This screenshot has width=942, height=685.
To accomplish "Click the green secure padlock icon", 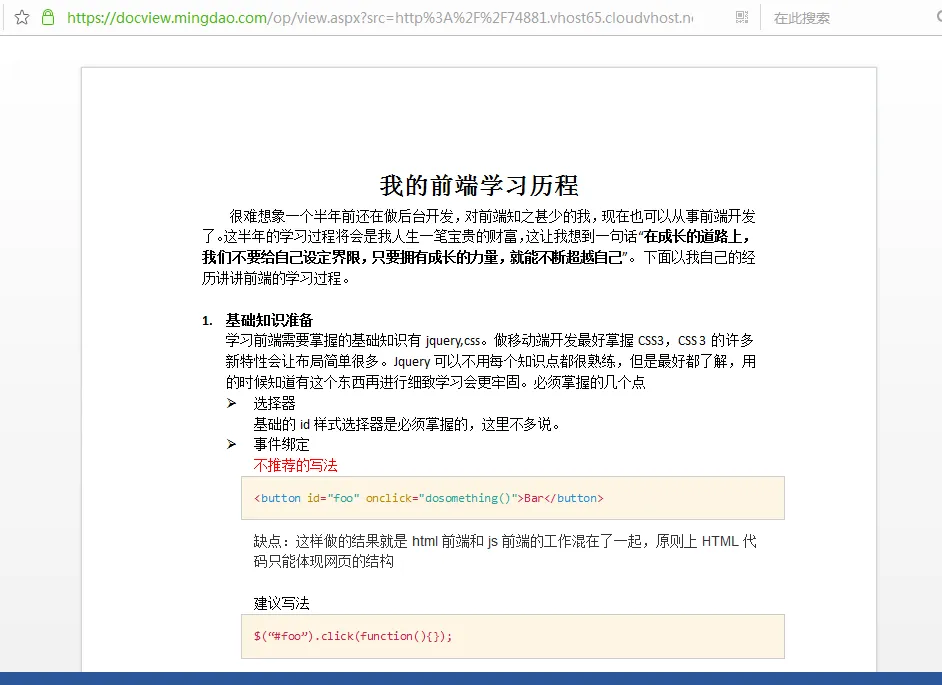I will 48,17.
